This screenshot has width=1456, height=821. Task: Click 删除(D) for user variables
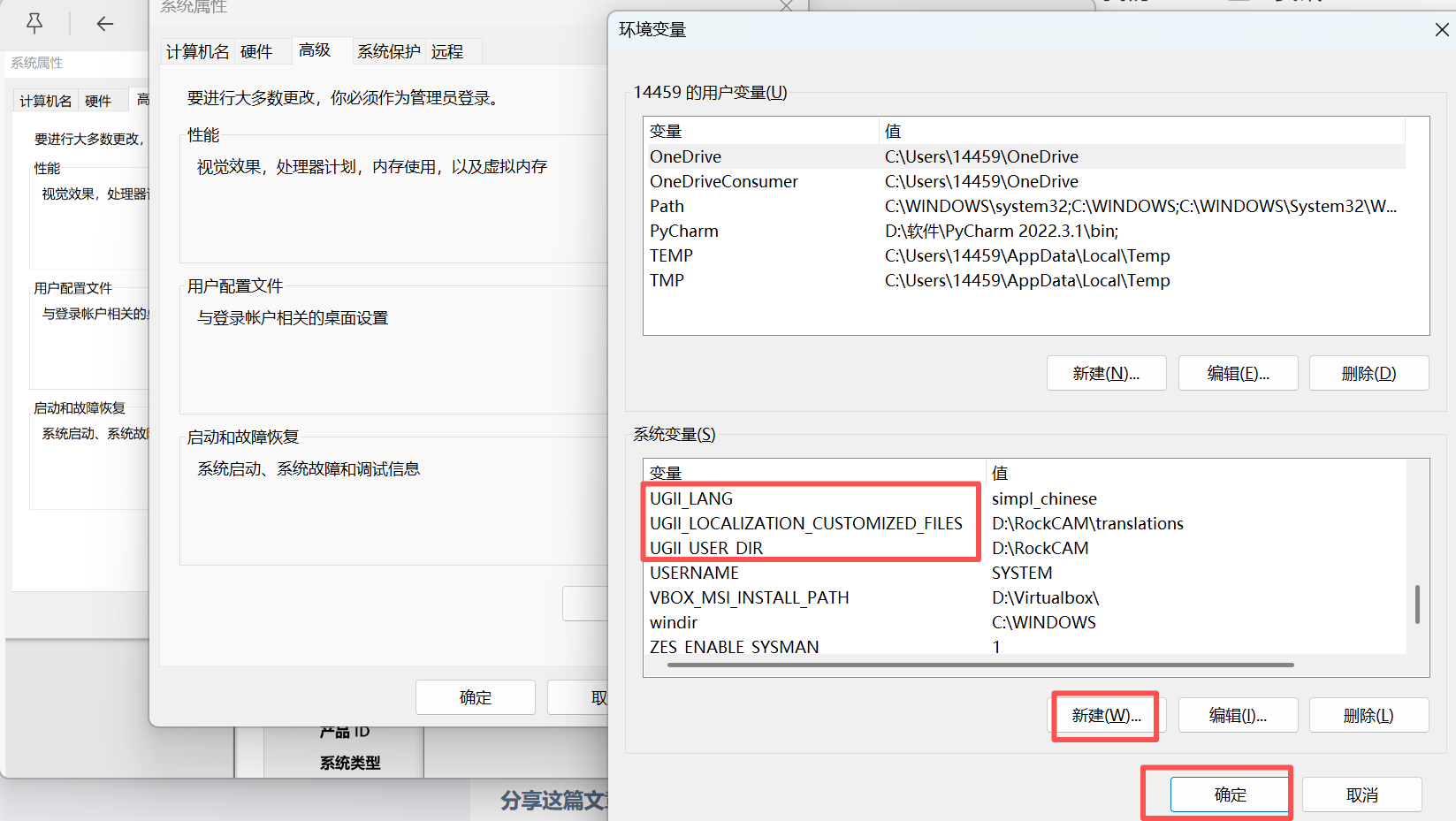click(x=1368, y=374)
